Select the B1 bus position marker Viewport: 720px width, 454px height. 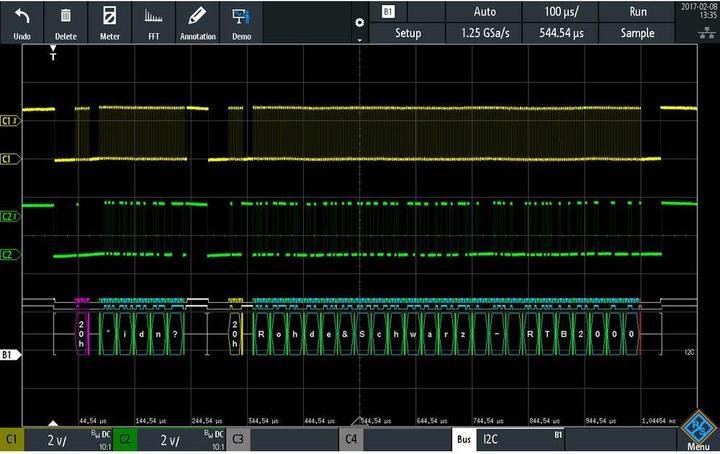click(10, 354)
